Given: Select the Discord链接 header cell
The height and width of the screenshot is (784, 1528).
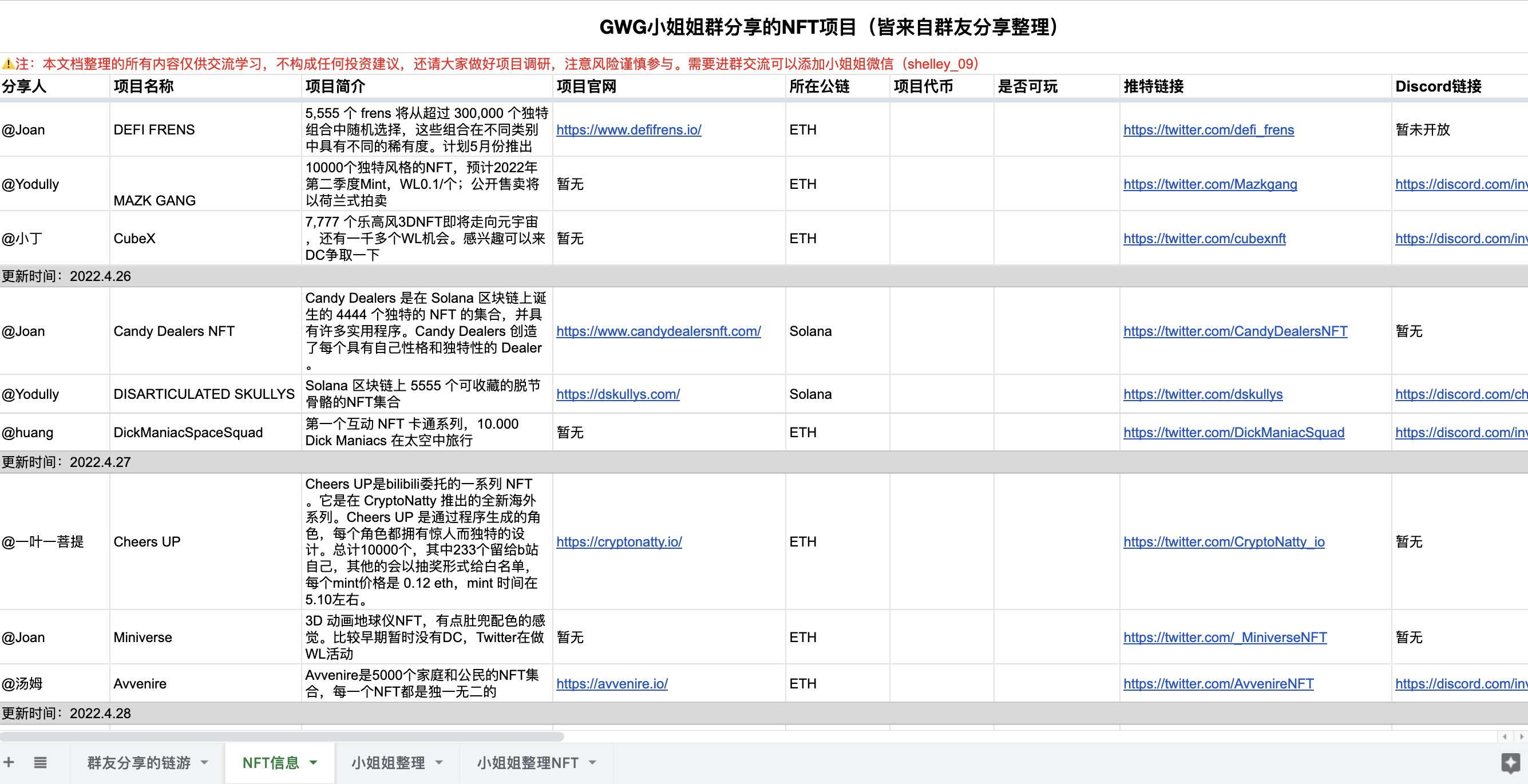Looking at the screenshot, I should (1460, 86).
